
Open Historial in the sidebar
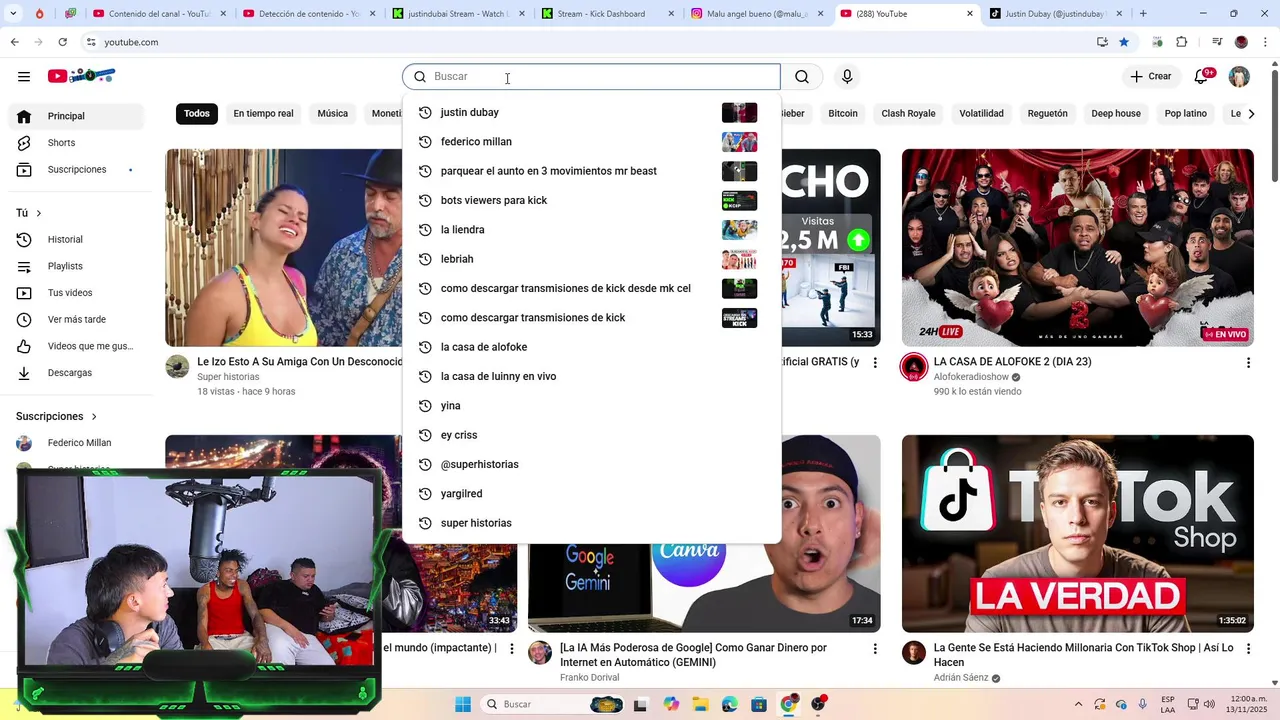click(76, 240)
